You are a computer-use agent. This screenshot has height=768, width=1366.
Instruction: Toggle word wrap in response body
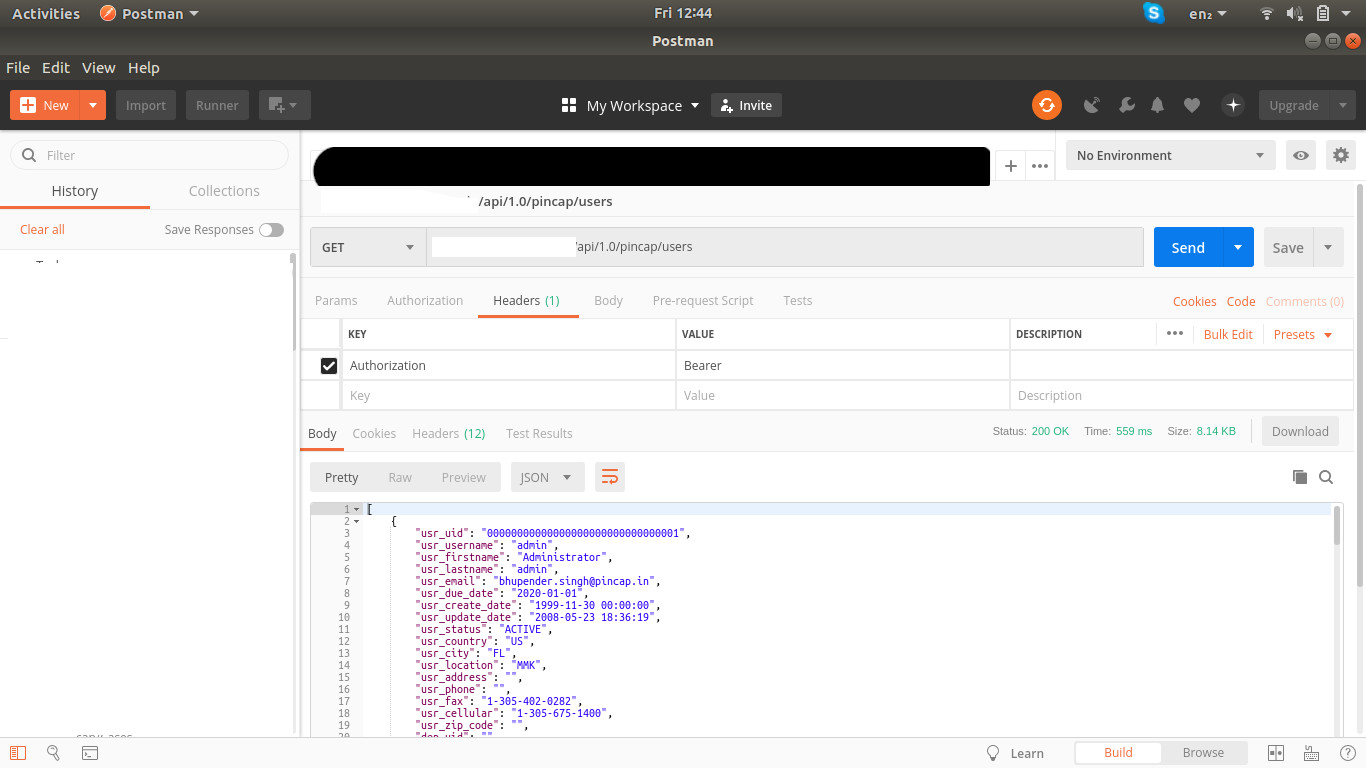[x=610, y=477]
